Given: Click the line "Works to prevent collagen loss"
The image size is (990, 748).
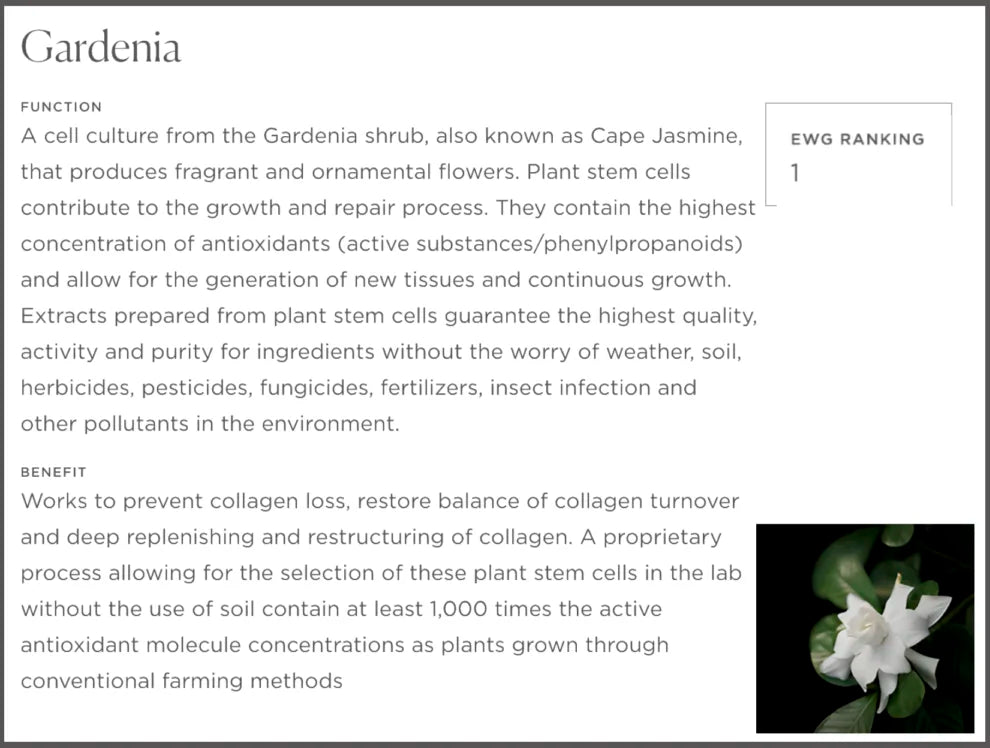Looking at the screenshot, I should pos(380,500).
